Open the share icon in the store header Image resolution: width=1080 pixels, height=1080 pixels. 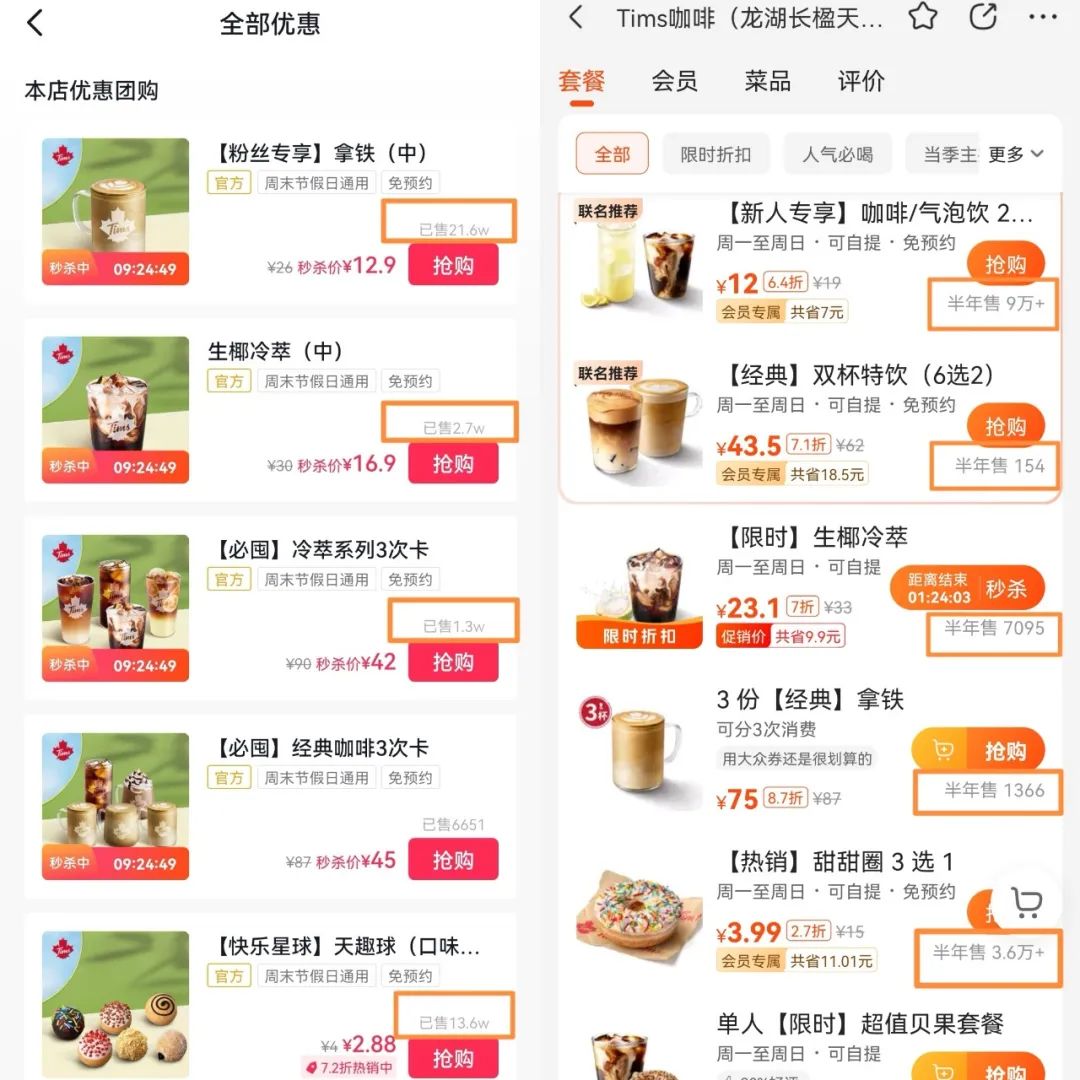tap(983, 17)
